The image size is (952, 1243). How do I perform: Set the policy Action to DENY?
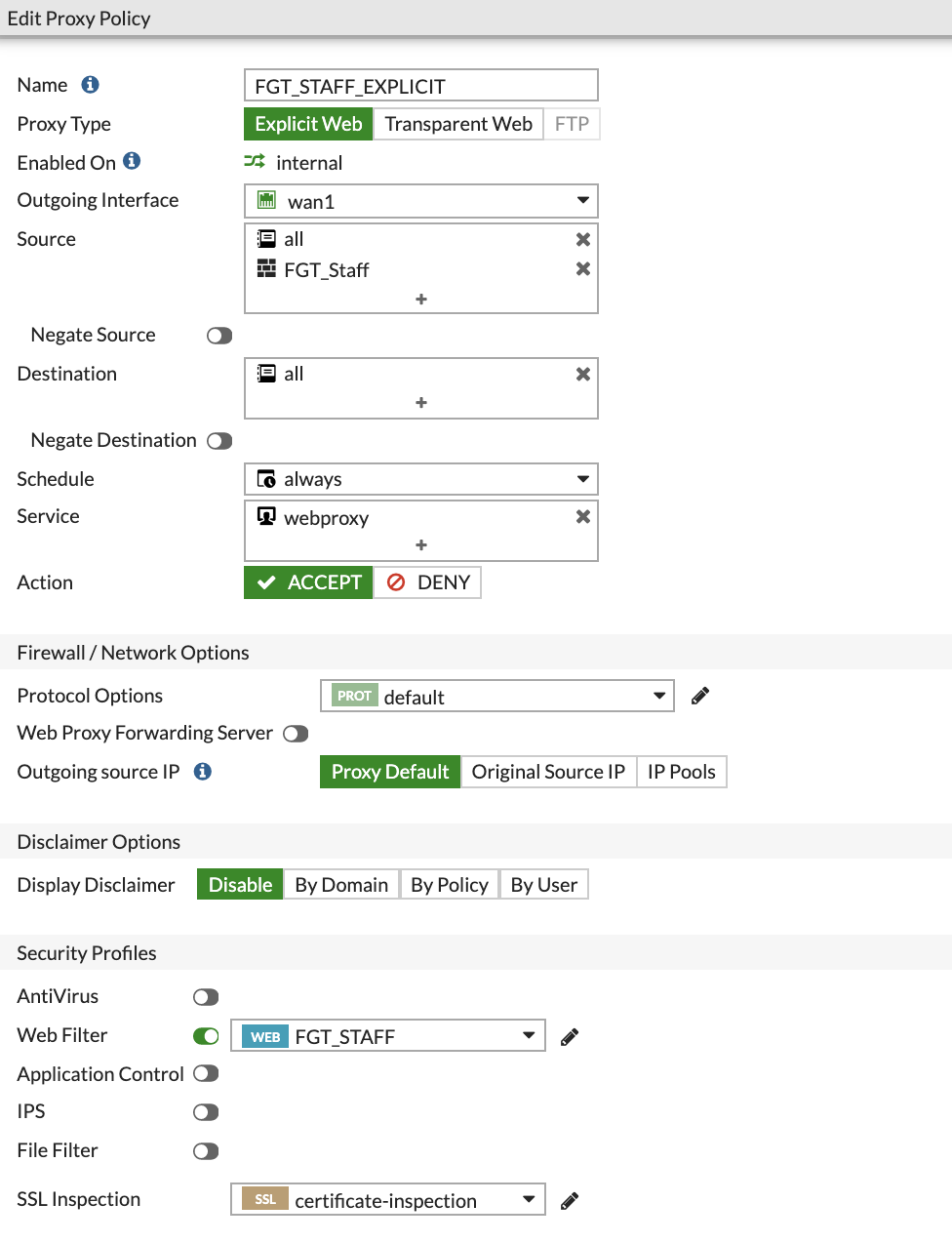pyautogui.click(x=427, y=581)
